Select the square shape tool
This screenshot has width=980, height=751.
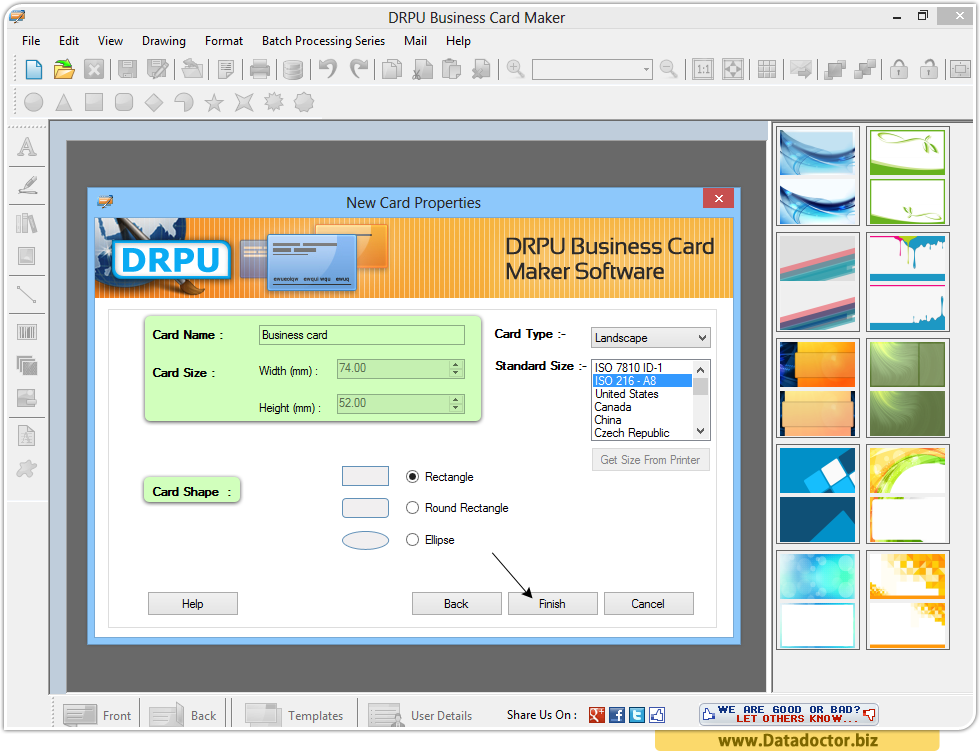click(94, 102)
